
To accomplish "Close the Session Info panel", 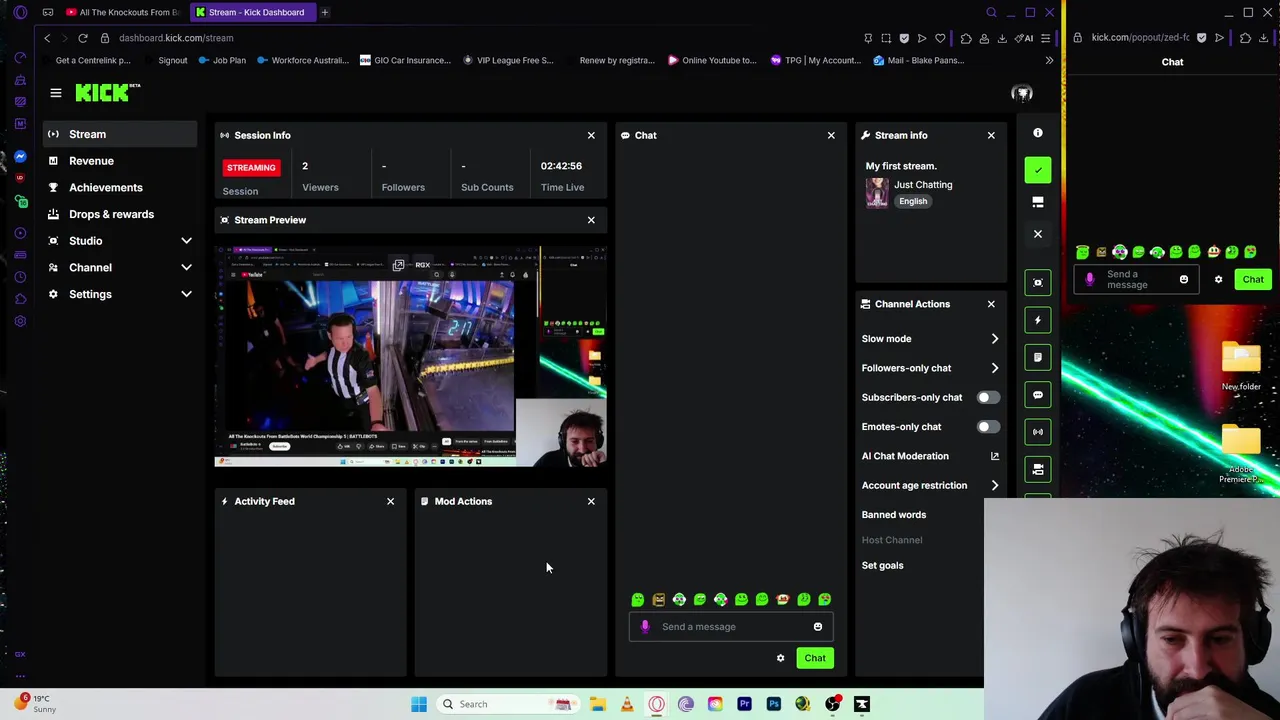I will (591, 135).
